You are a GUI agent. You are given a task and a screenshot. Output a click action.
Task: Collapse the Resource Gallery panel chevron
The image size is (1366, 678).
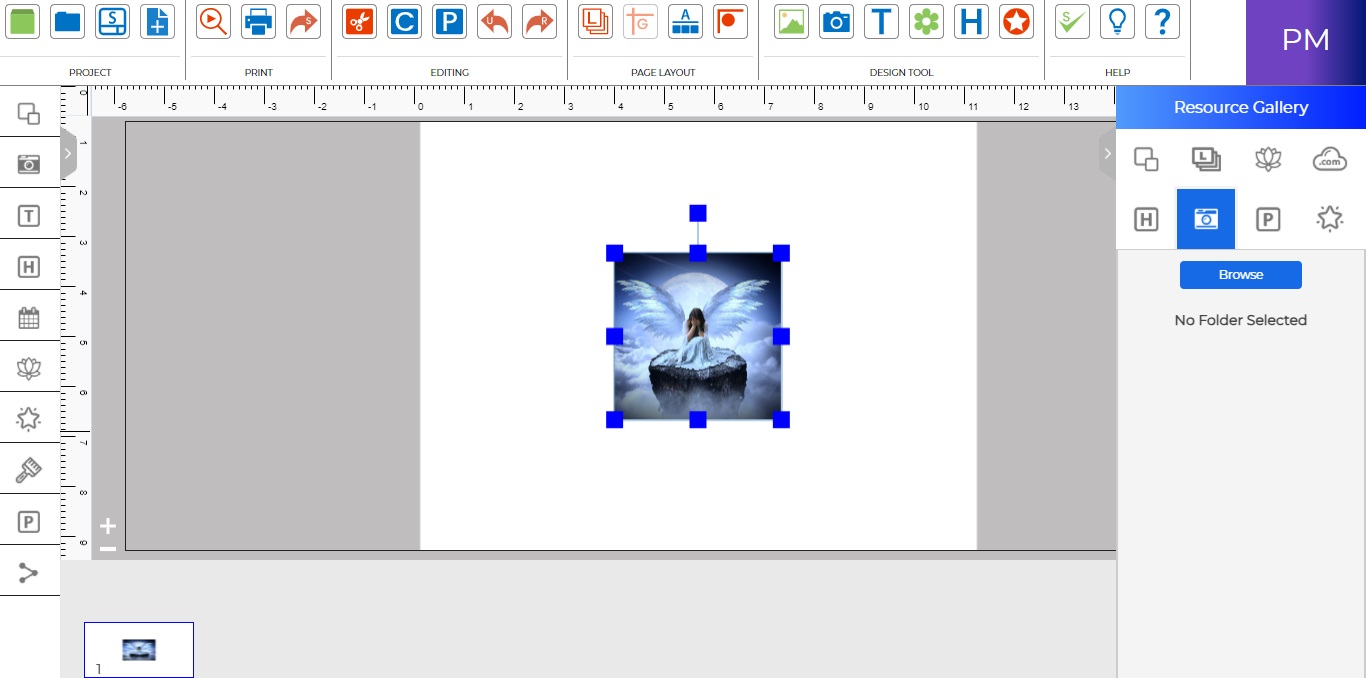[x=1107, y=154]
